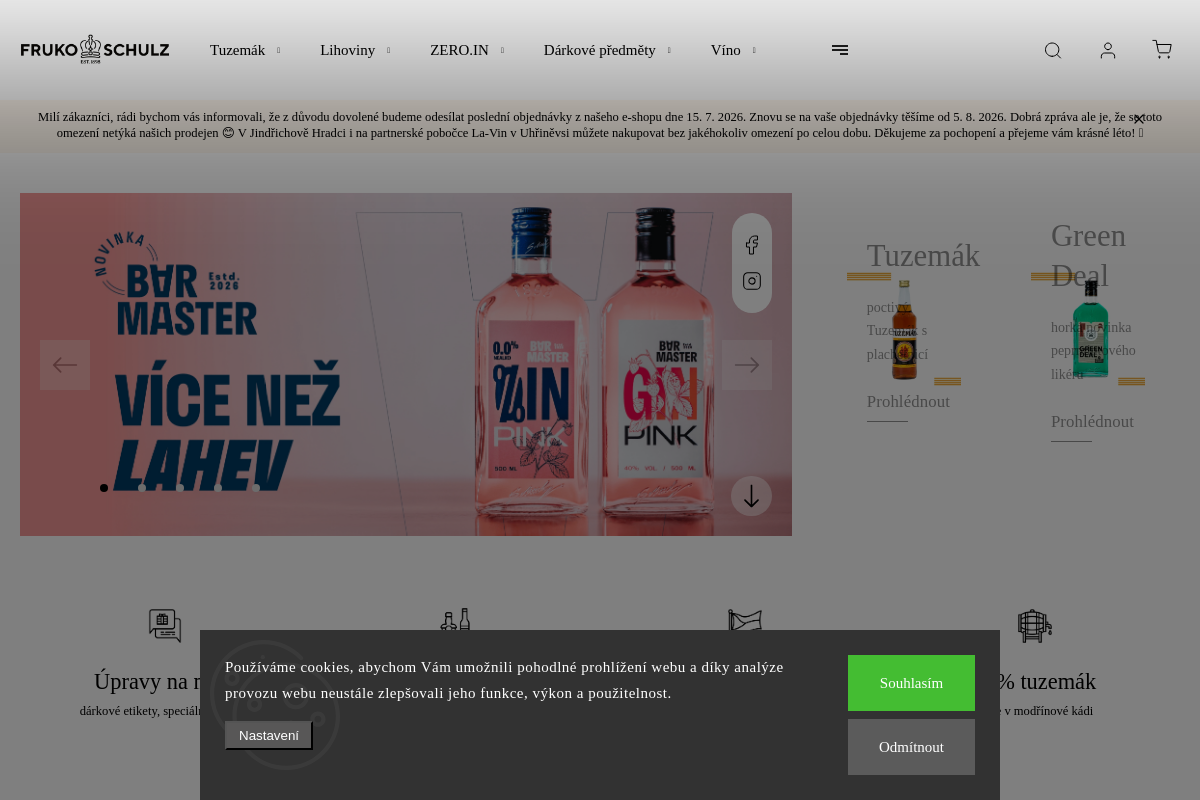
Task: Open the hamburger menu icon in header
Action: point(840,50)
